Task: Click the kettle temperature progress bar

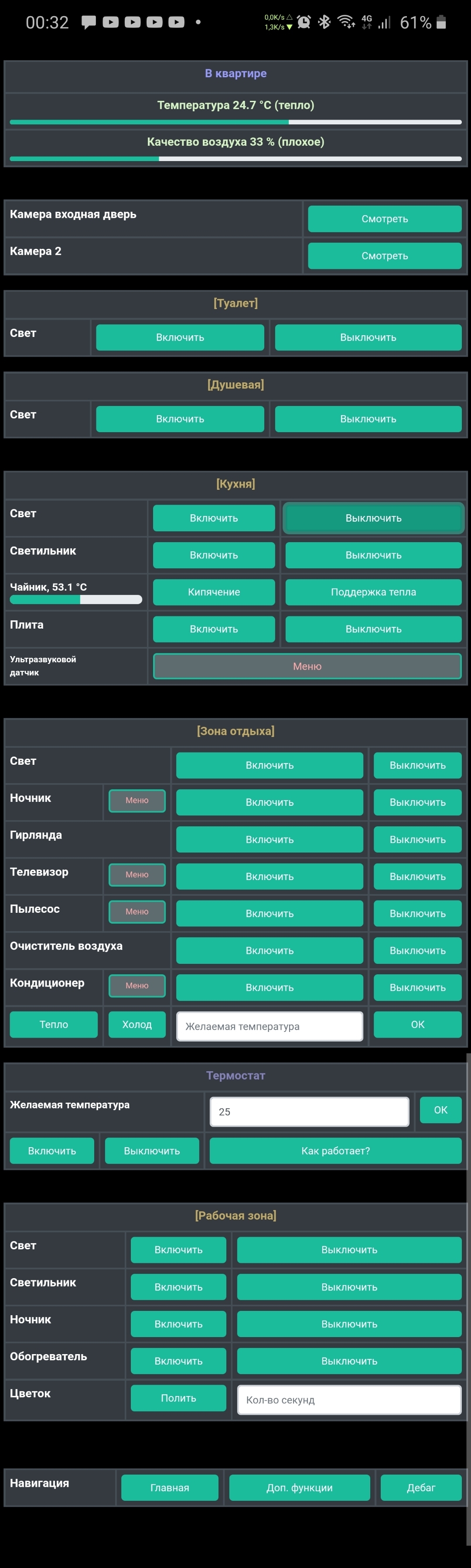Action: click(x=76, y=599)
